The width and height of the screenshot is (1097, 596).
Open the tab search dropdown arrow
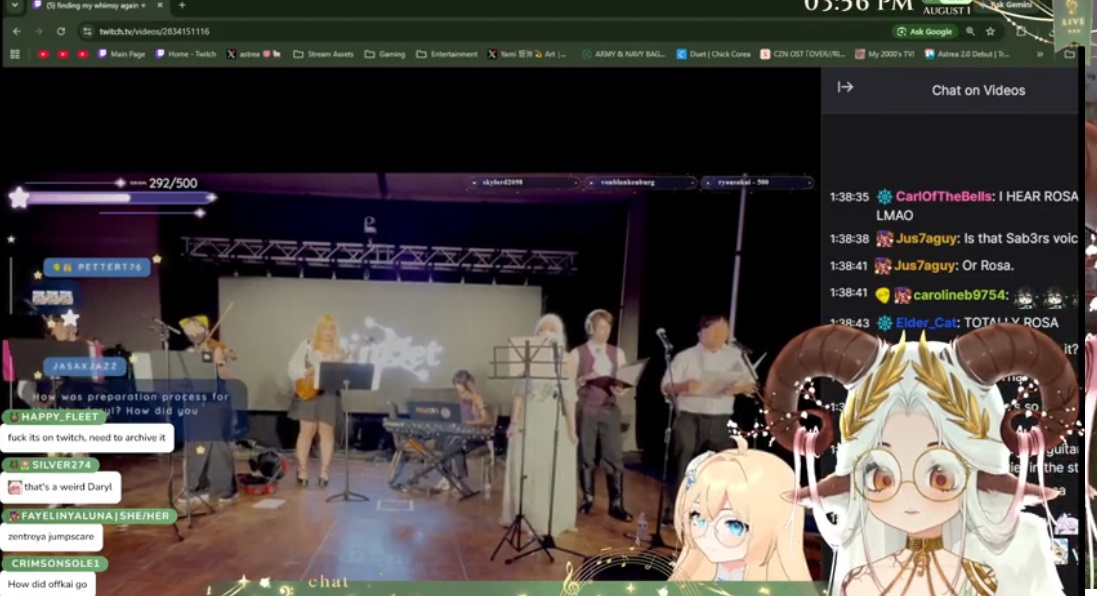pos(15,5)
